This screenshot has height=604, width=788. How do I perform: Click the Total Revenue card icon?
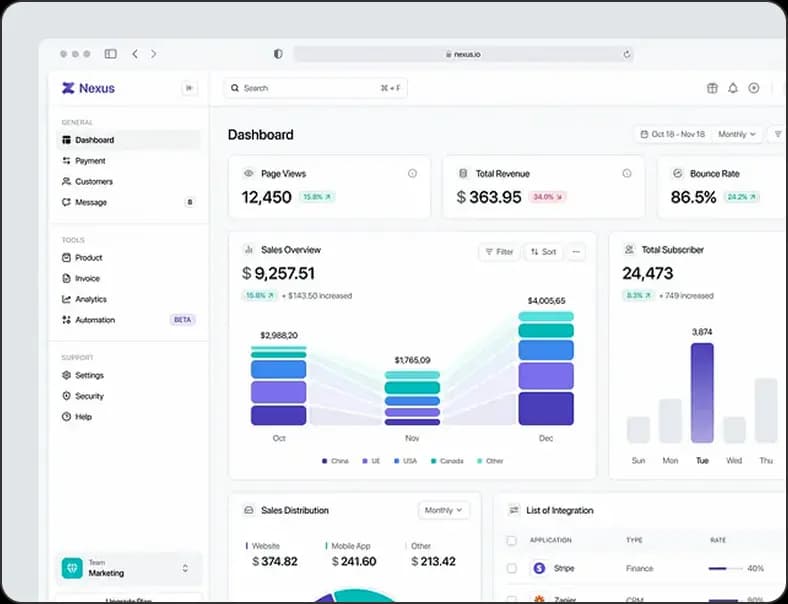[463, 173]
